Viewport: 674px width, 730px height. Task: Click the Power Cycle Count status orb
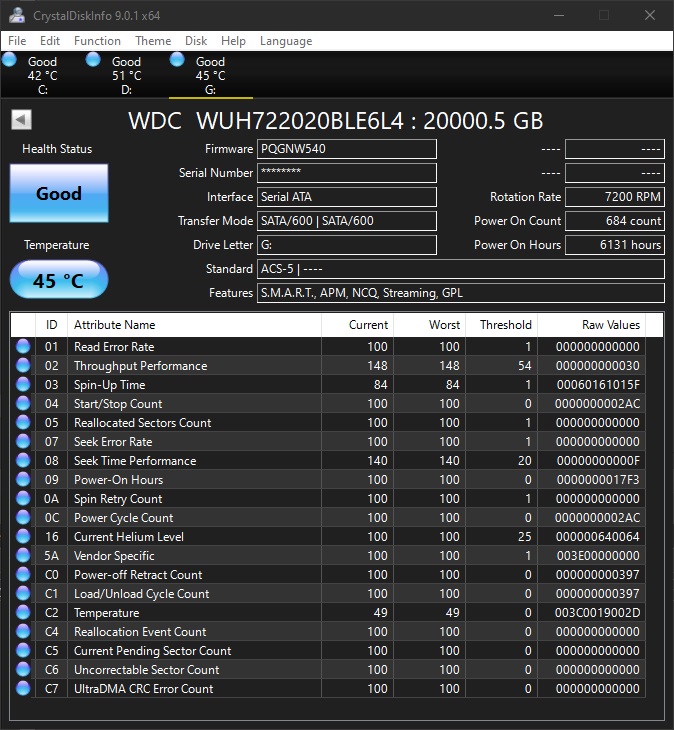tap(23, 517)
